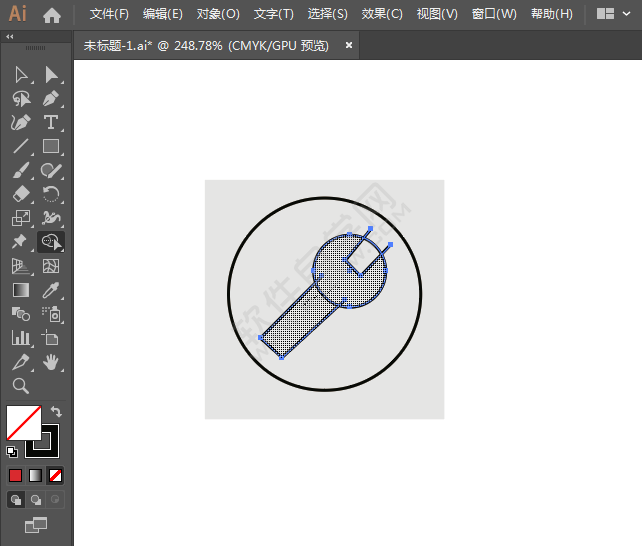Select the Curvature tool
This screenshot has width=642, height=546.
21,122
